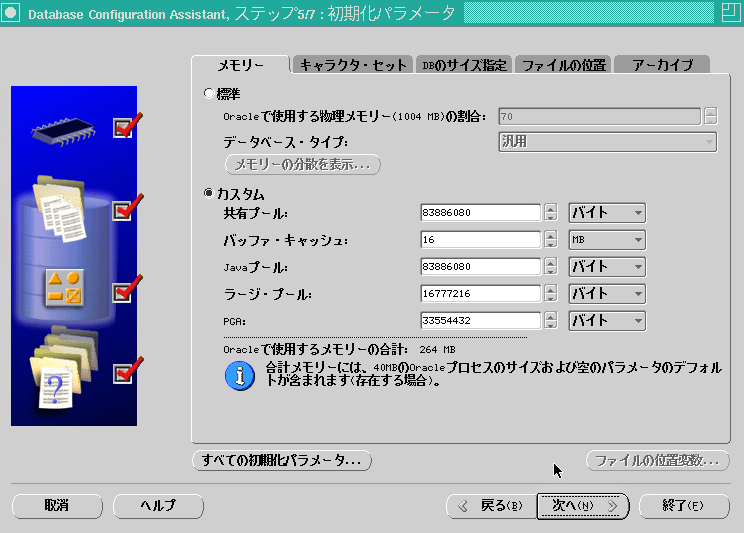Click the 取消 cancel button

(x=57, y=506)
